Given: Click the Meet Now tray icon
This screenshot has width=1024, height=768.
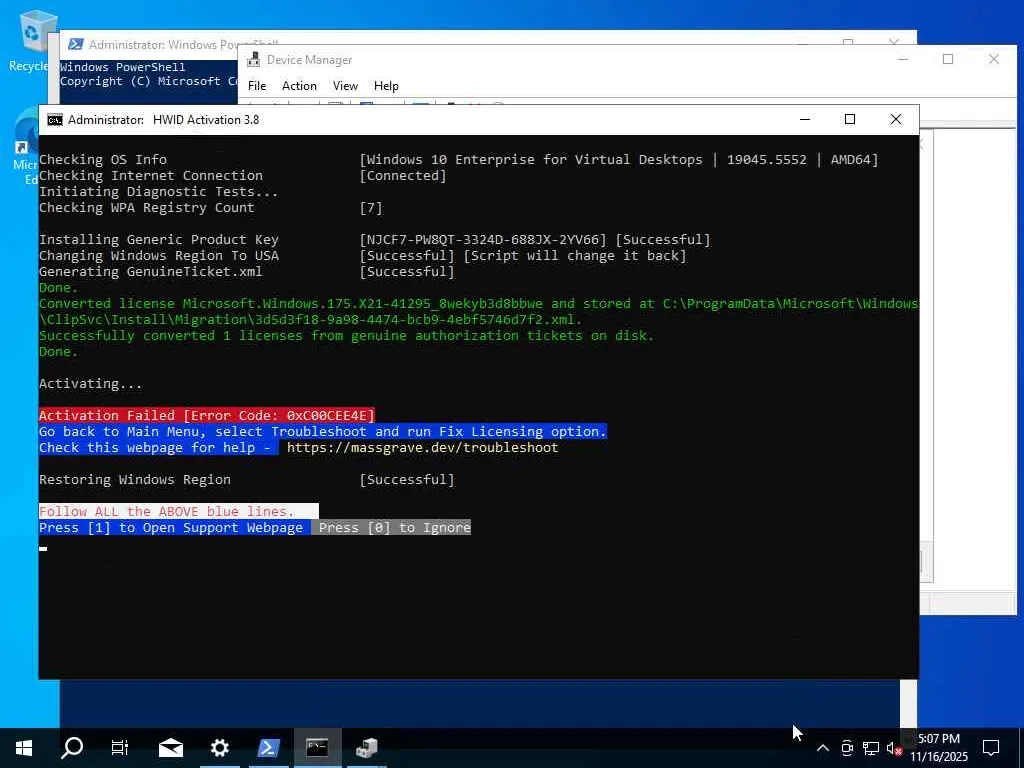Looking at the screenshot, I should 847,748.
